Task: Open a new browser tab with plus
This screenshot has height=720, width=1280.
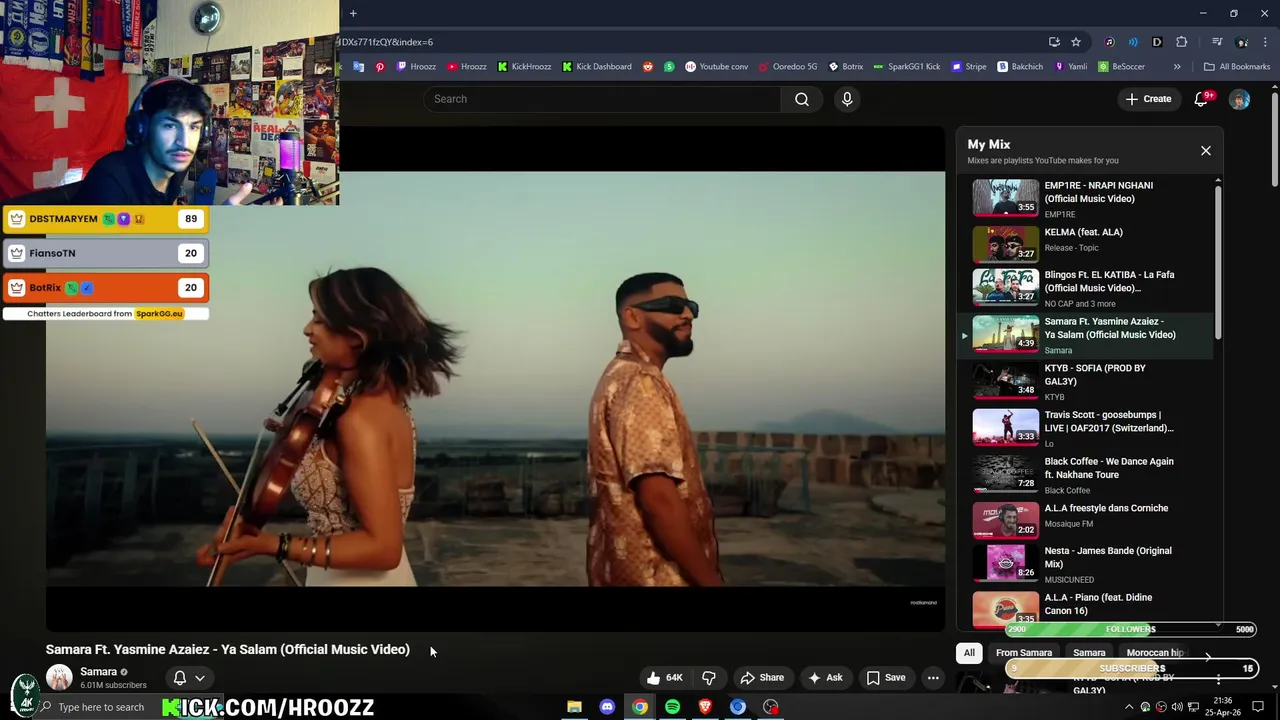Action: tap(353, 13)
